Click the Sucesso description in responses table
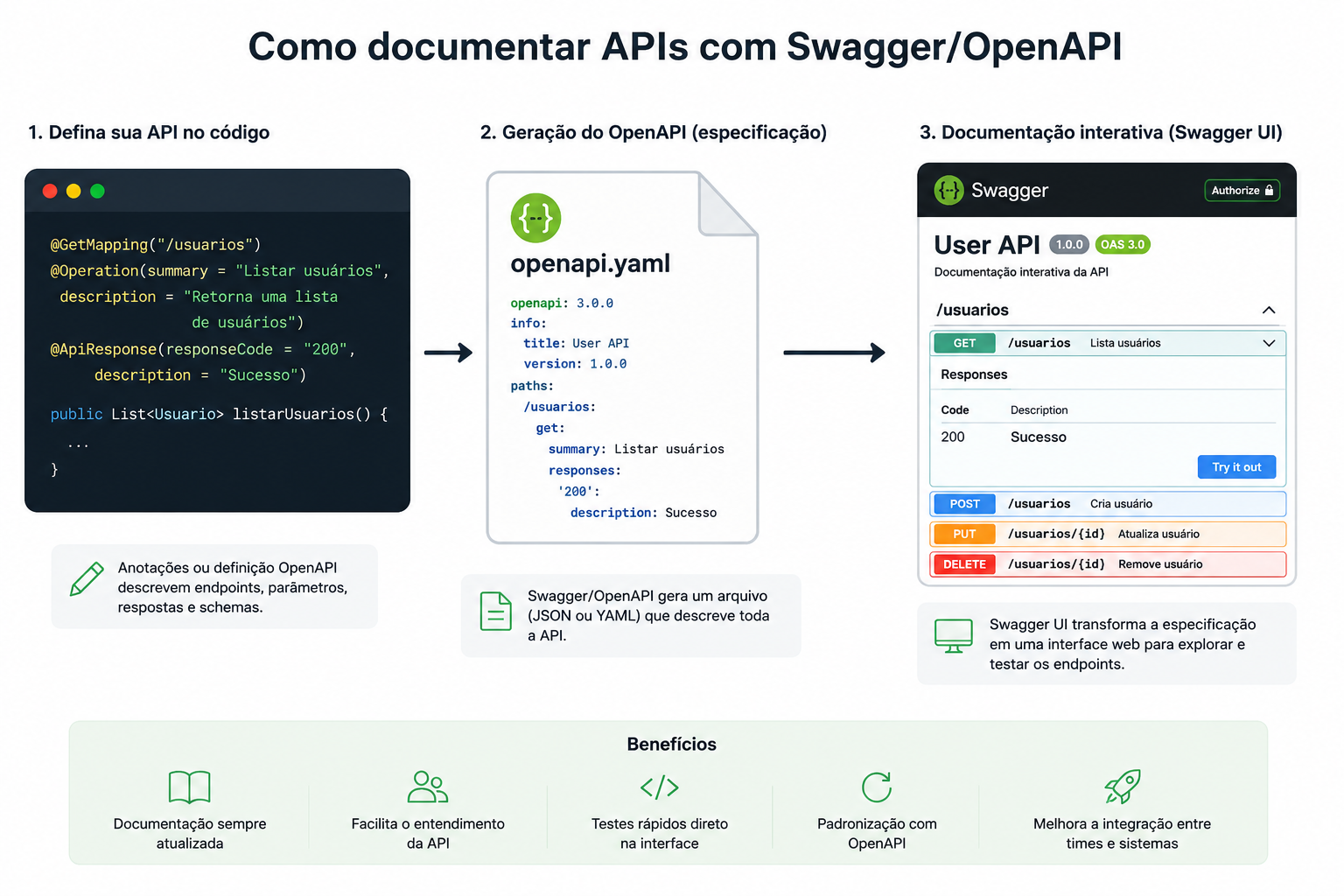 [1039, 437]
